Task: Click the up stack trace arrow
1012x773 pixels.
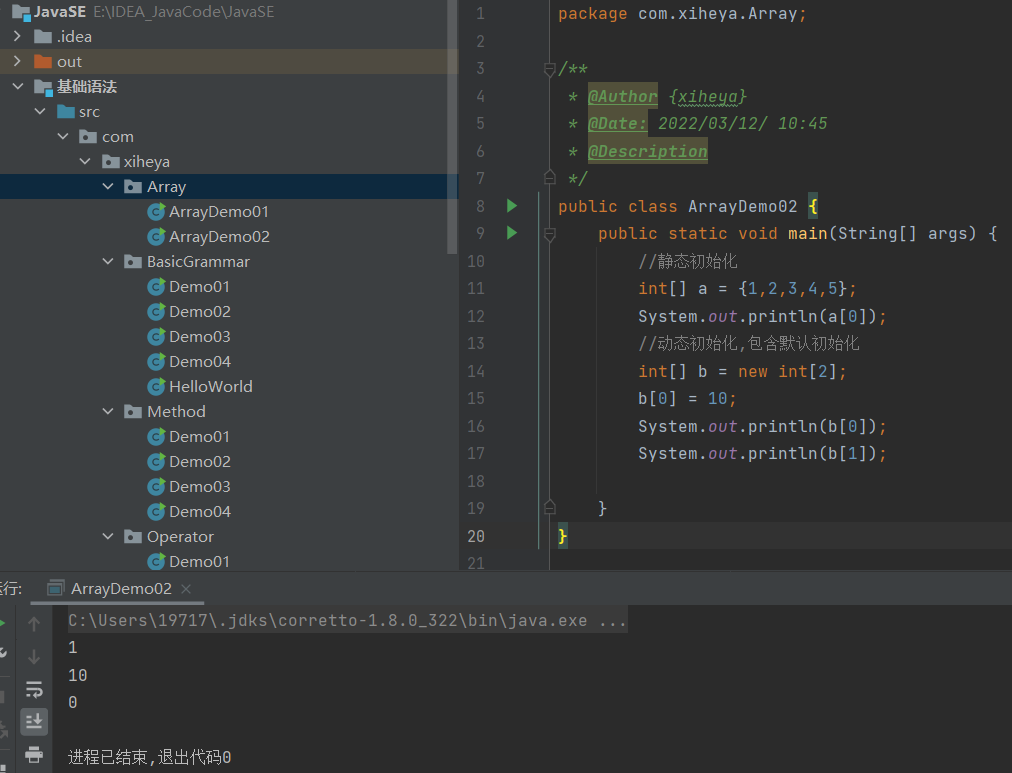Action: [x=34, y=623]
